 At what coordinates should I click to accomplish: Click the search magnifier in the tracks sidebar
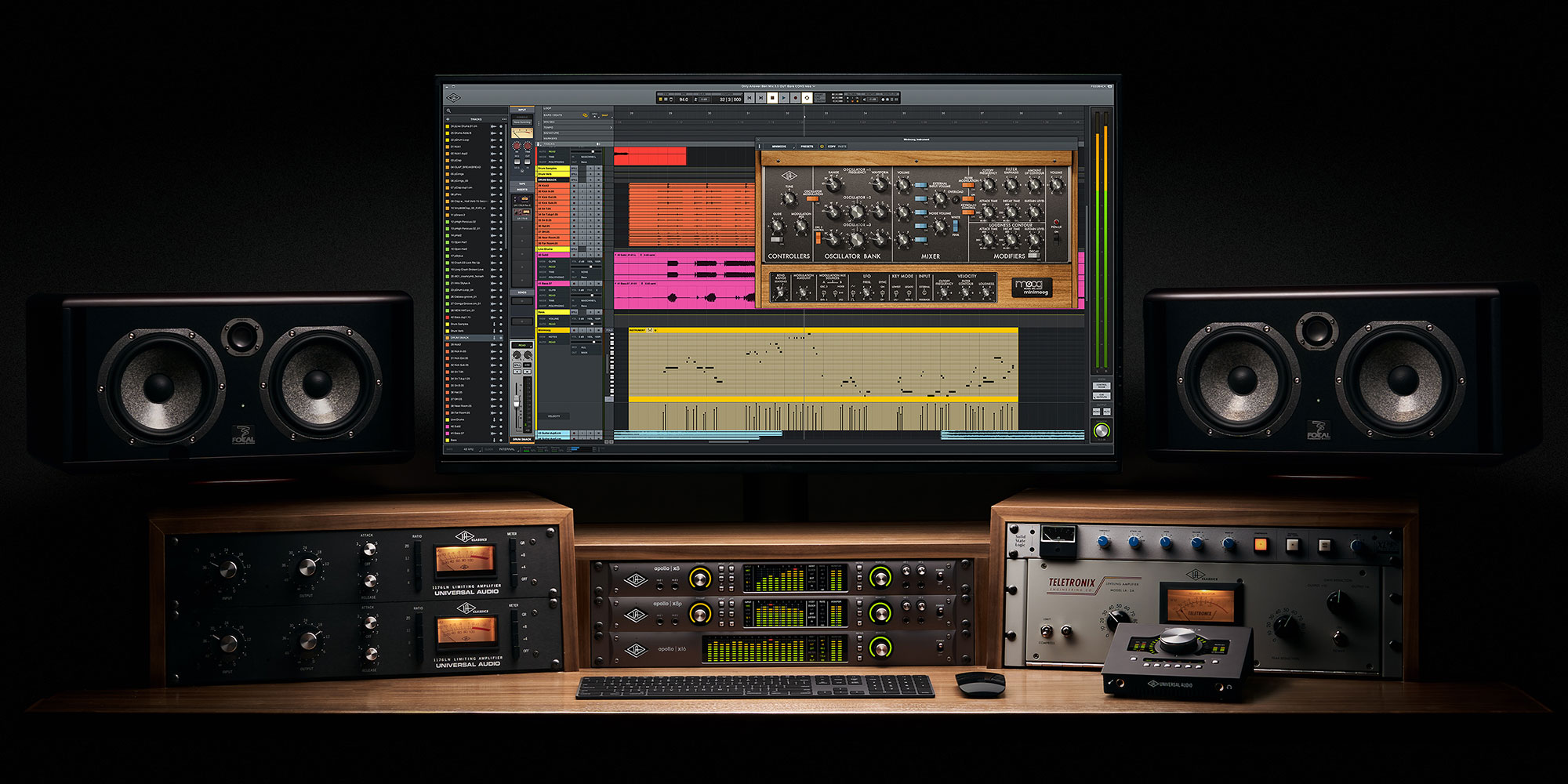click(449, 111)
